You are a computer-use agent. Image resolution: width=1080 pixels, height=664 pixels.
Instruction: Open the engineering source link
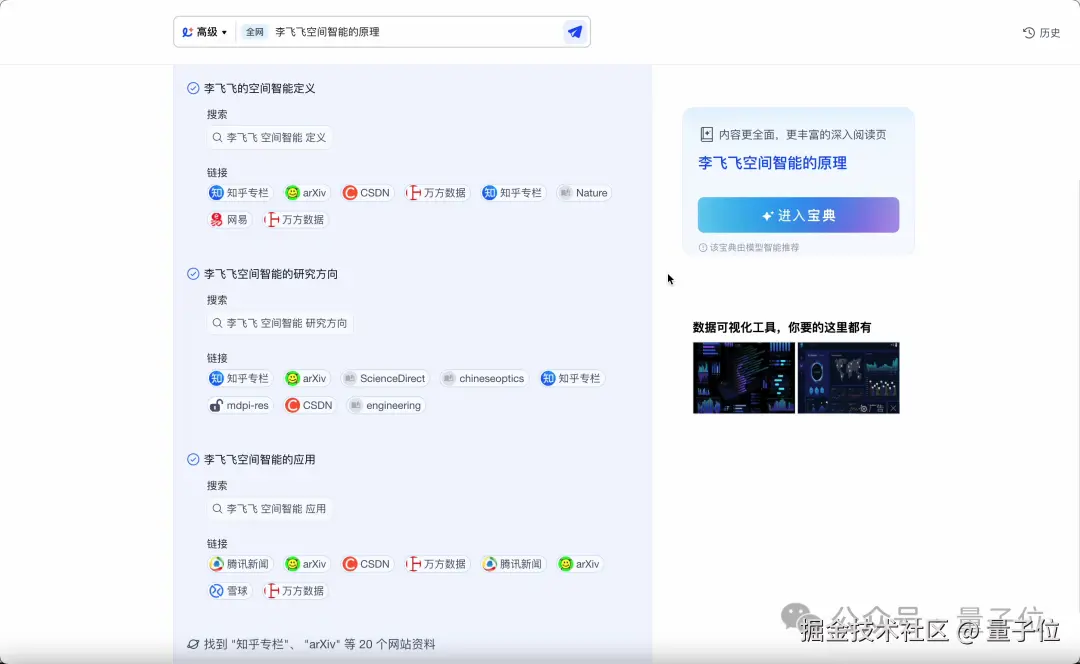point(385,405)
